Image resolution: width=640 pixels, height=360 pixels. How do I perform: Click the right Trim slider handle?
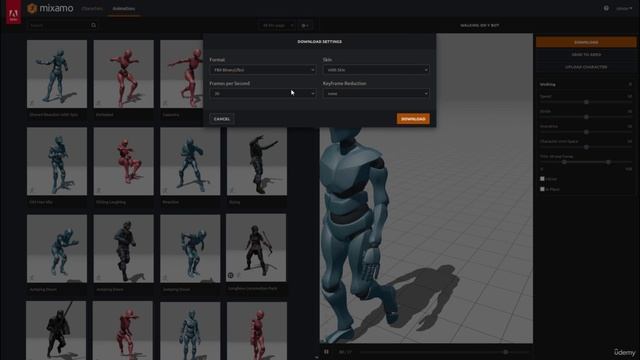pyautogui.click(x=608, y=162)
